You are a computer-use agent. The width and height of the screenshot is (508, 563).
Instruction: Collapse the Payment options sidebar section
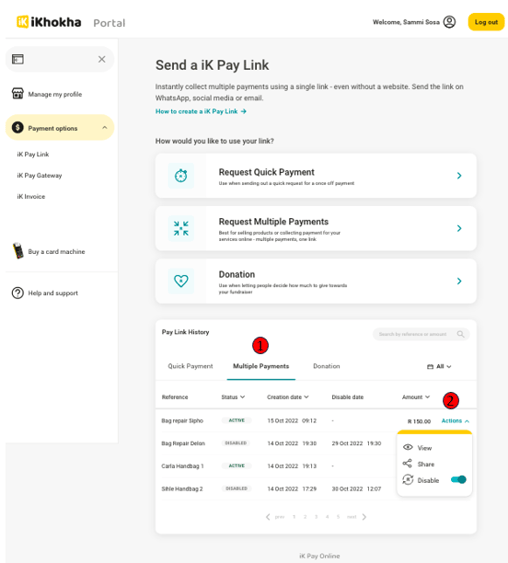point(104,127)
